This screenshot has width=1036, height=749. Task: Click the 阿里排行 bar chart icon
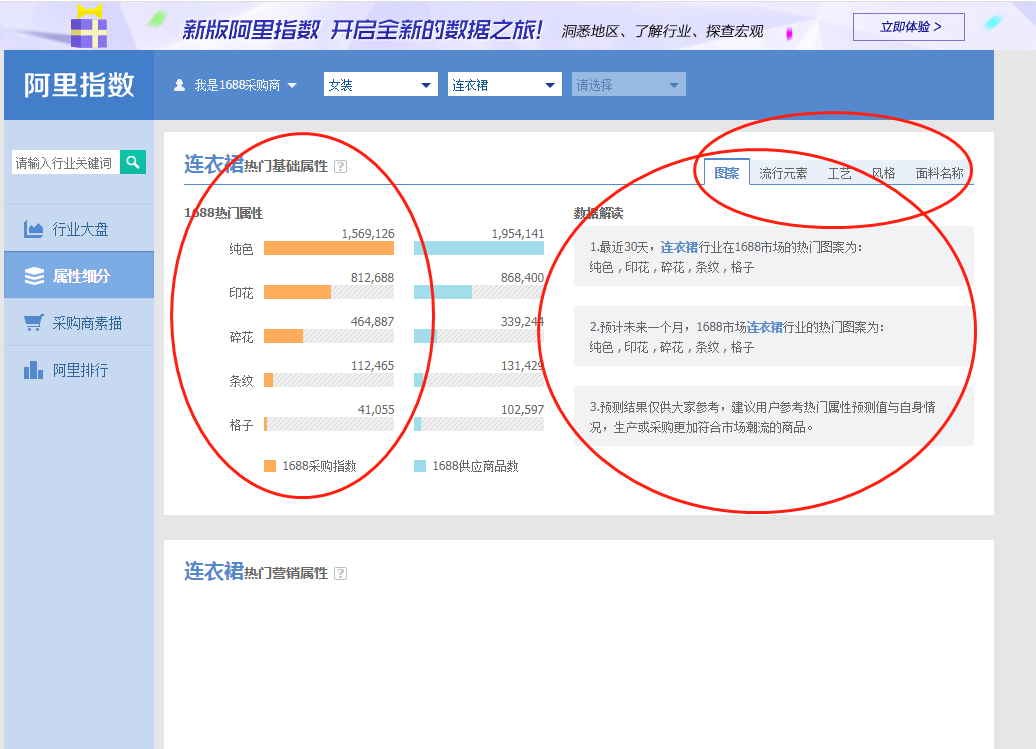(x=33, y=370)
